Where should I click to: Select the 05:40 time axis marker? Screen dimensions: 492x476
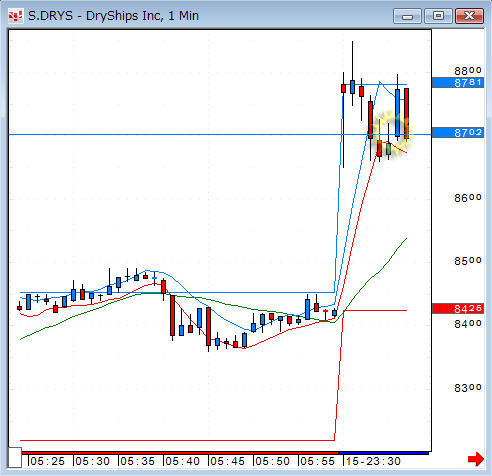pos(182,461)
